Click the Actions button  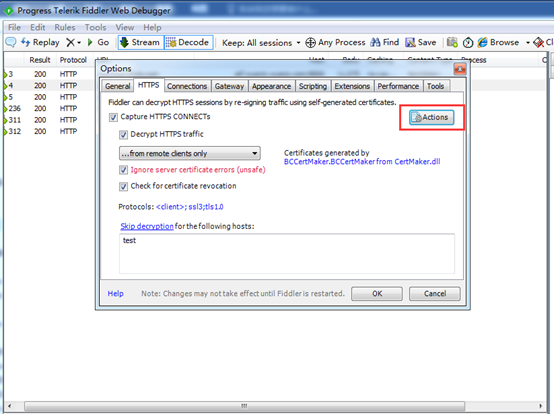click(431, 117)
